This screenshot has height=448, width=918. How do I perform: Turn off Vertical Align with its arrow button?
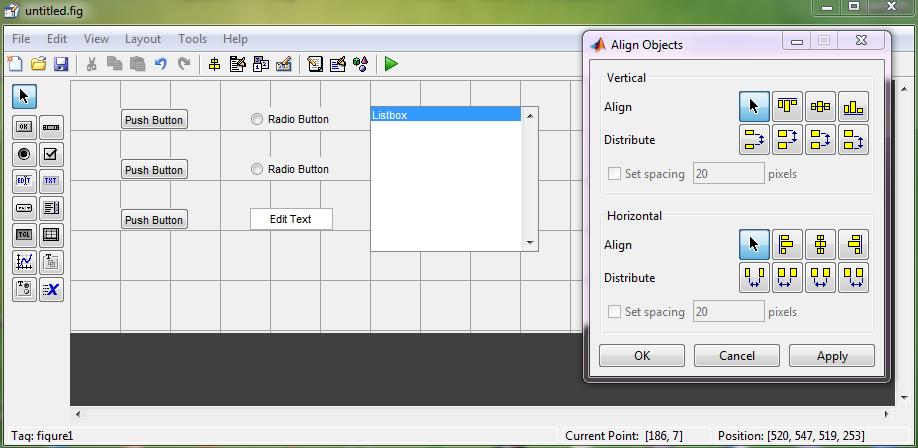(754, 107)
